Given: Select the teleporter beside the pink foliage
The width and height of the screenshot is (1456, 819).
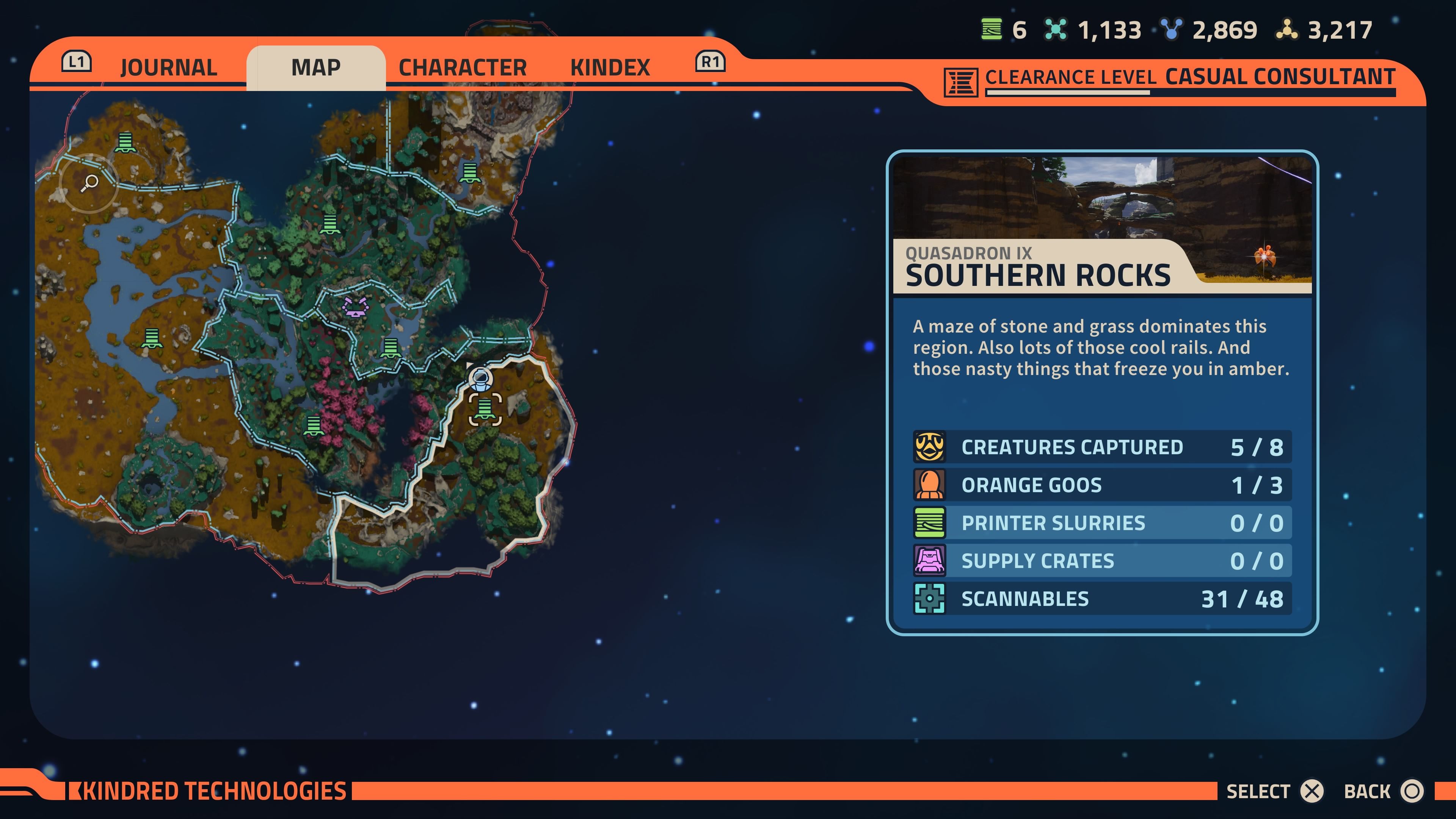Looking at the screenshot, I should (313, 425).
